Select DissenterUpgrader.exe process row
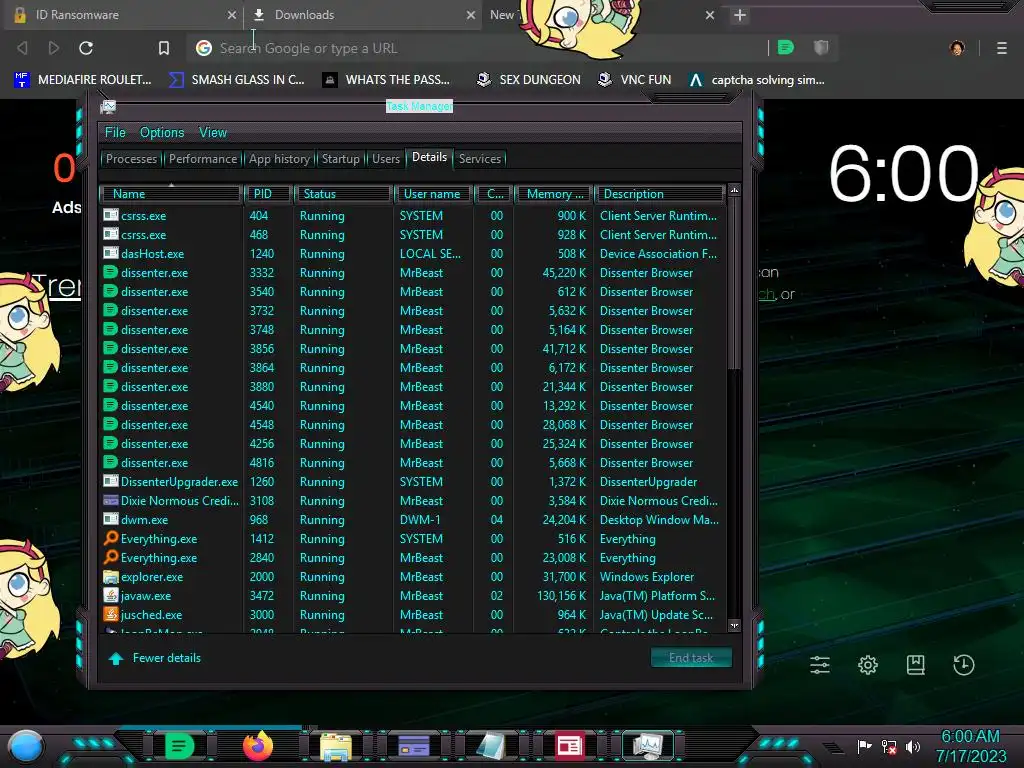1024x768 pixels. click(x=412, y=482)
